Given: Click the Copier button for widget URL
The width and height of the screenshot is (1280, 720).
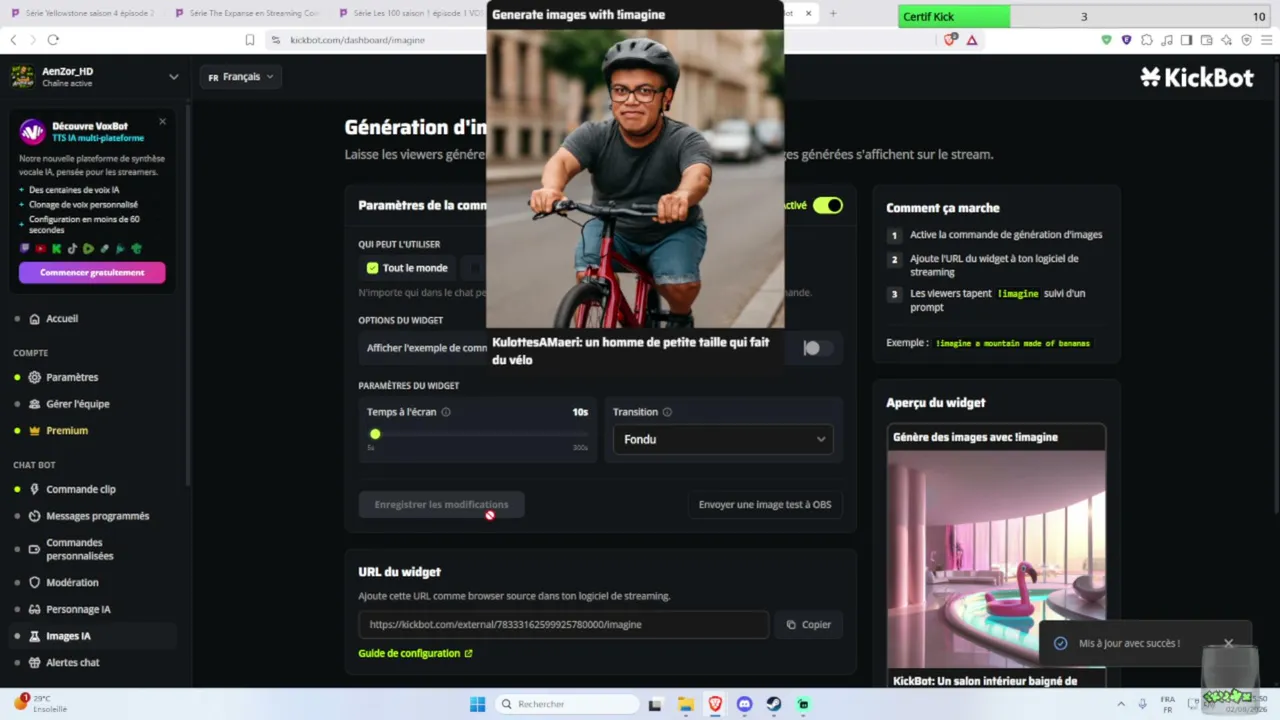Looking at the screenshot, I should 809,625.
